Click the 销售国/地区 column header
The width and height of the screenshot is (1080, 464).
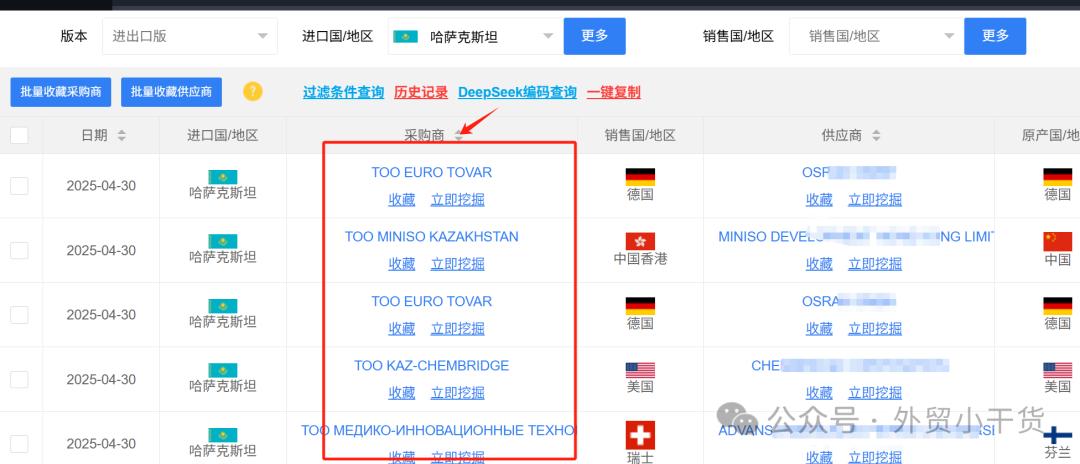click(640, 136)
